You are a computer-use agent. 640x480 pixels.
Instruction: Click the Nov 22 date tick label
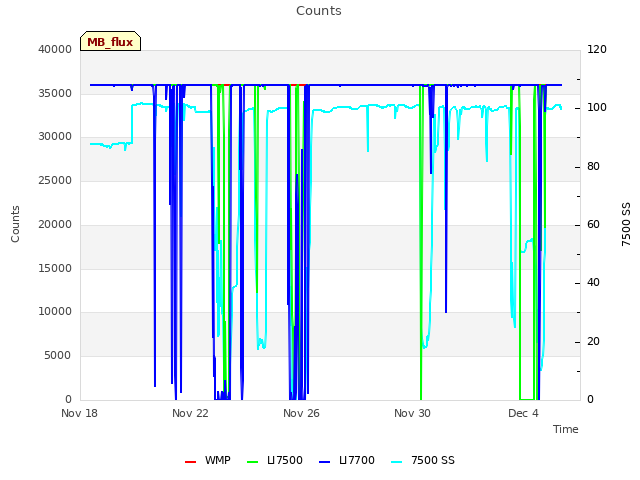coord(190,413)
